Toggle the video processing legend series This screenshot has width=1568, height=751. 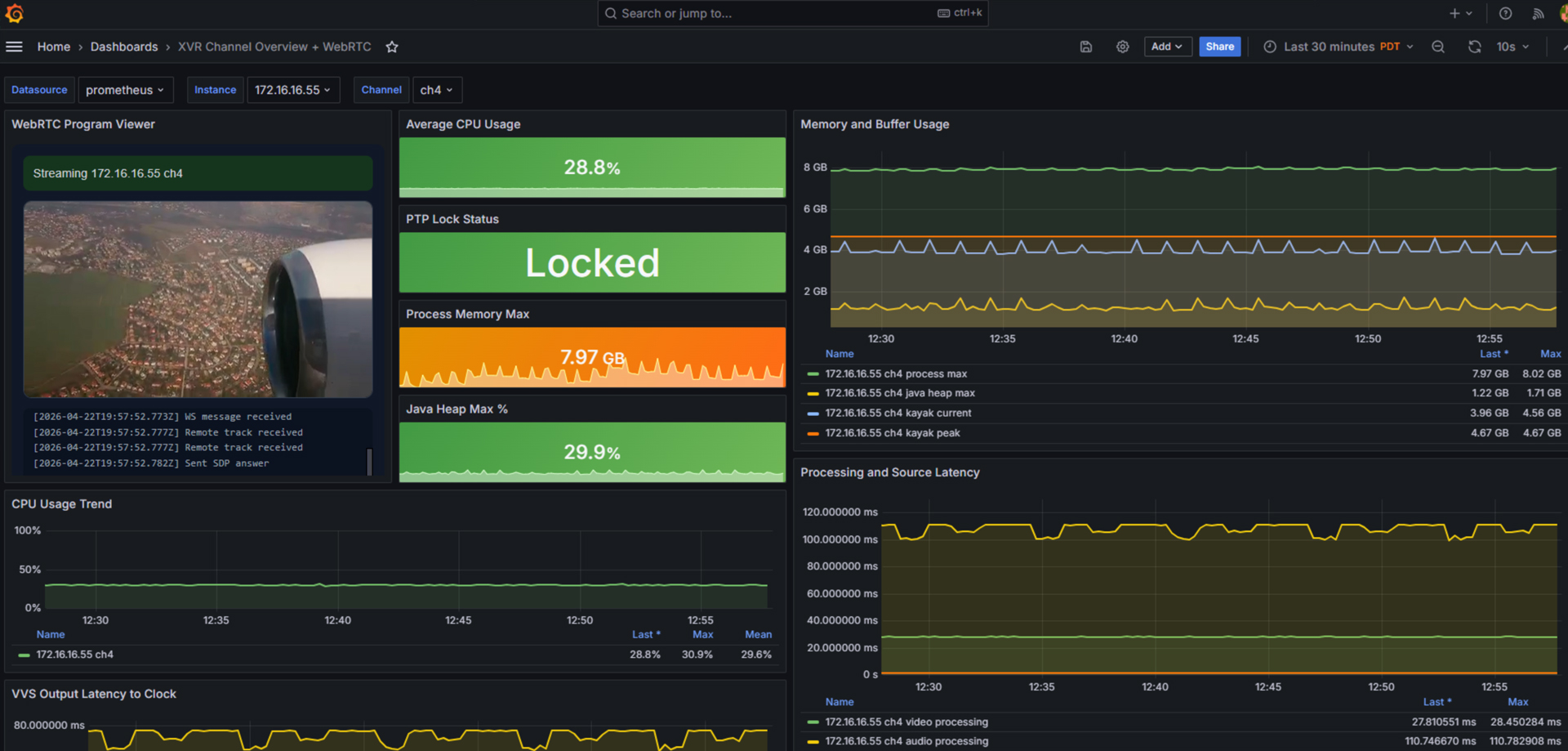point(906,722)
